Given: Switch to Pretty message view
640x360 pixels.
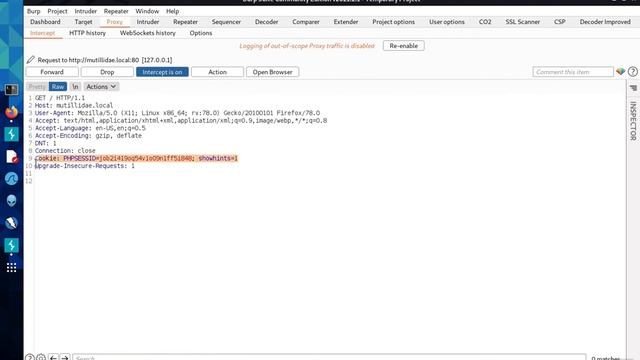Looking at the screenshot, I should (37, 87).
